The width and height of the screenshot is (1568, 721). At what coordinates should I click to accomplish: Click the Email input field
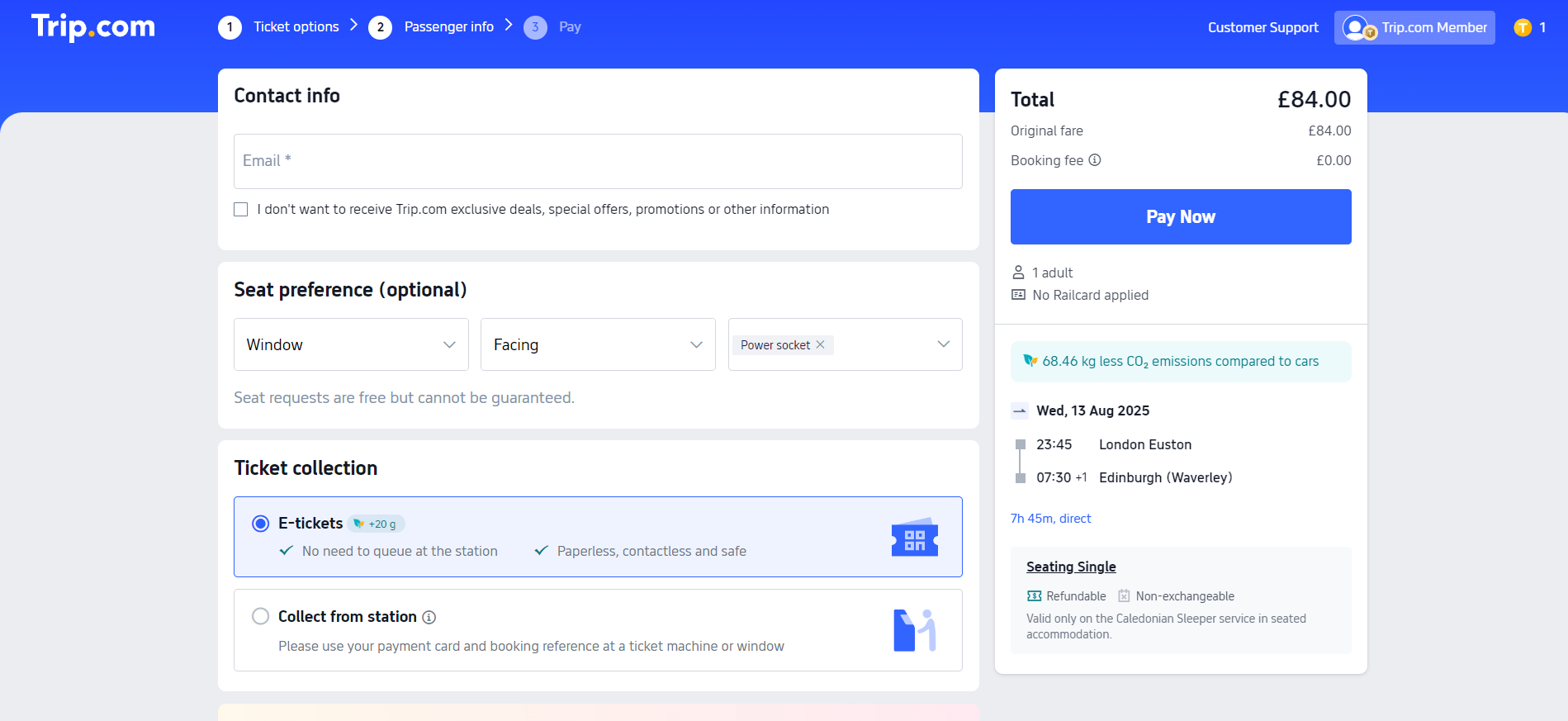point(598,161)
